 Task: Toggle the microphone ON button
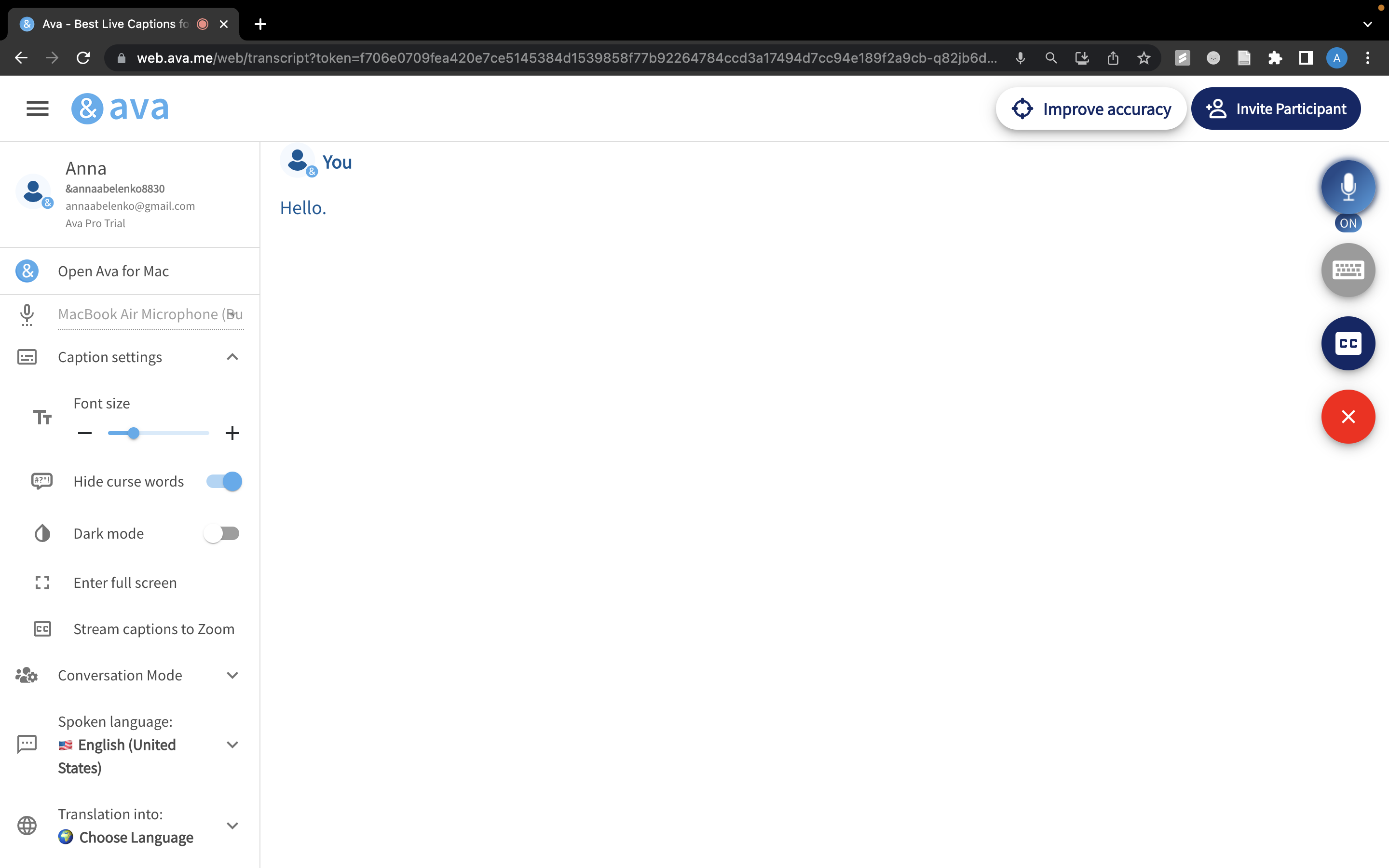[x=1348, y=188]
